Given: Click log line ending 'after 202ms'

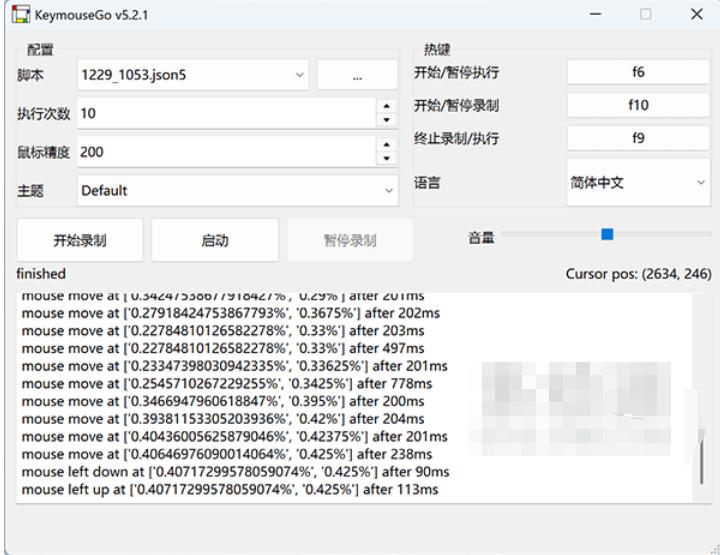Looking at the screenshot, I should (231, 313).
